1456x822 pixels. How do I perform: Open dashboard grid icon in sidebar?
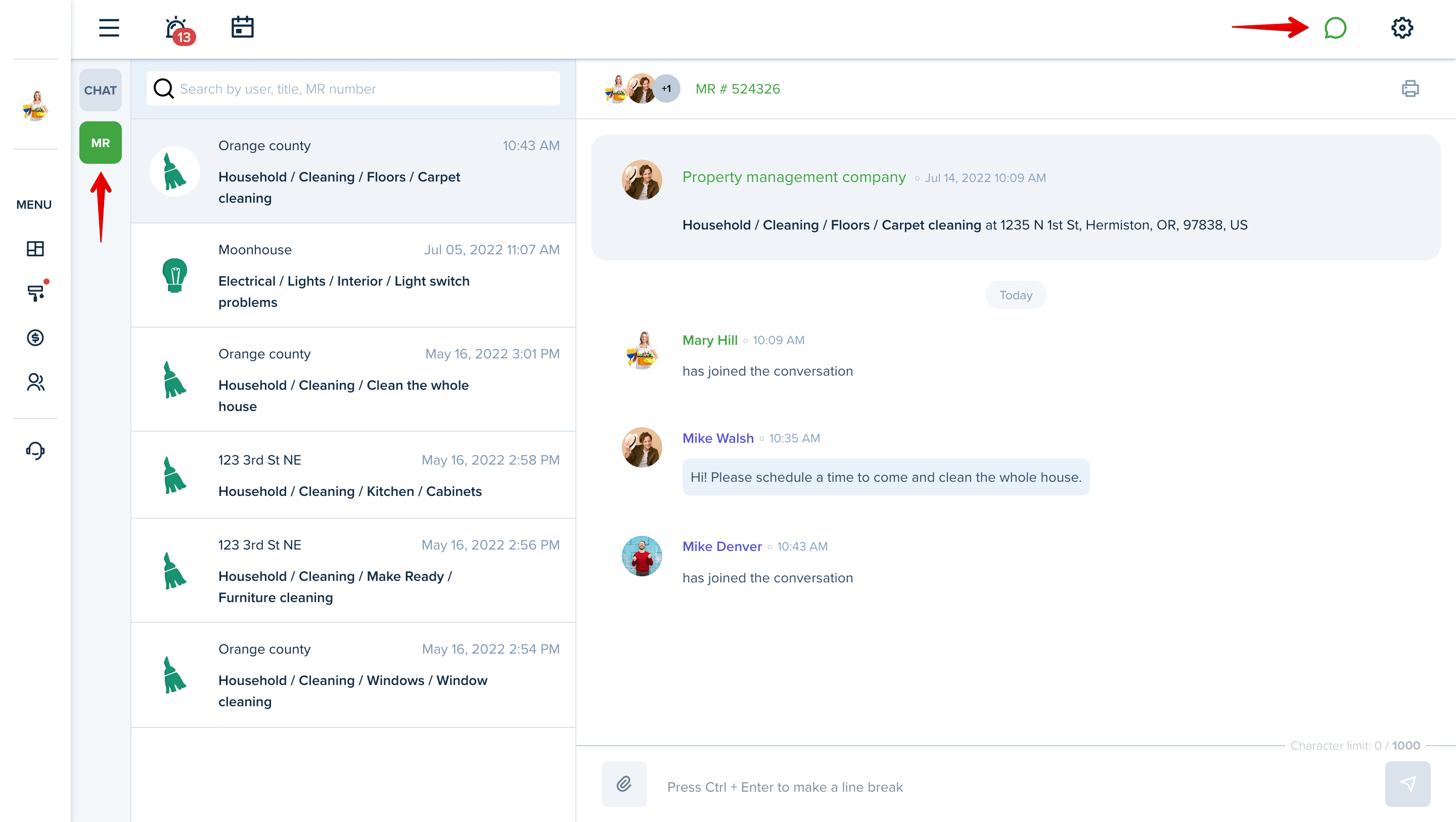click(x=35, y=249)
